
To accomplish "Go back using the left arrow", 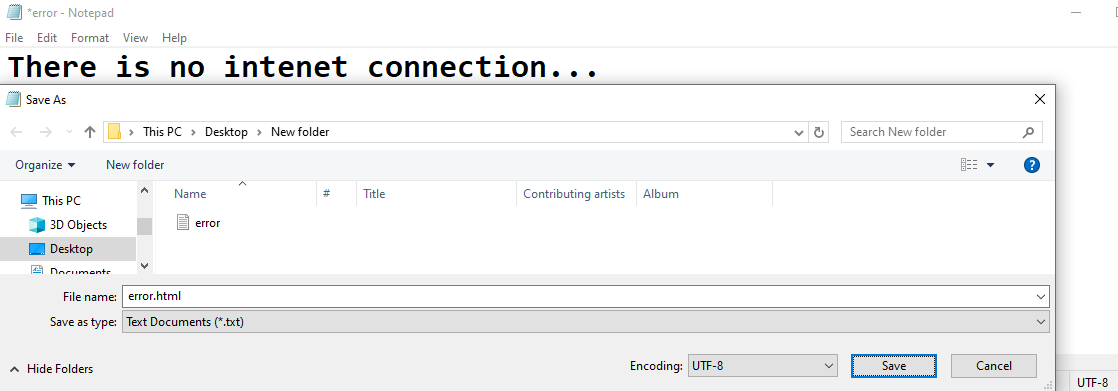I will tap(16, 132).
